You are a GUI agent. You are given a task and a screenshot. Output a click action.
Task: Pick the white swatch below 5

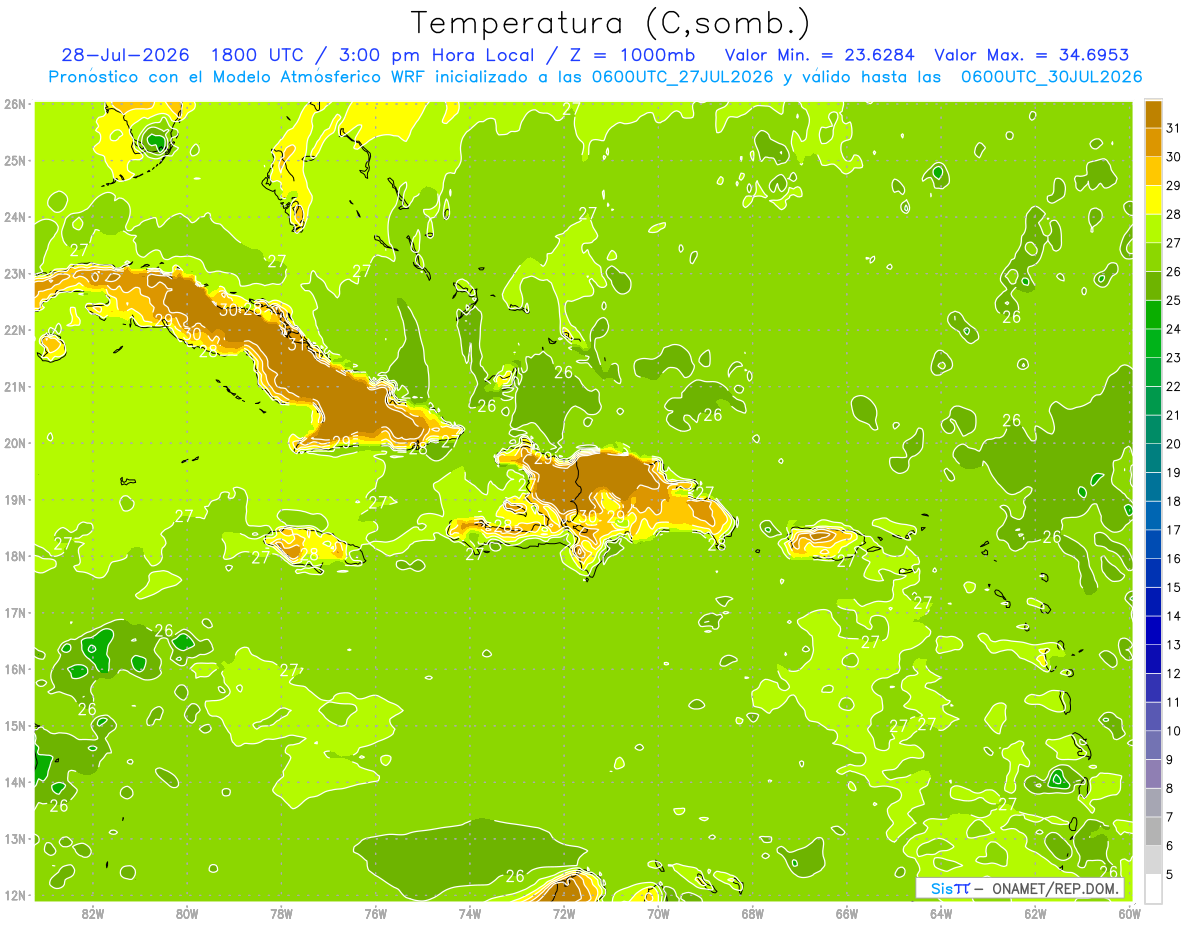[1154, 888]
